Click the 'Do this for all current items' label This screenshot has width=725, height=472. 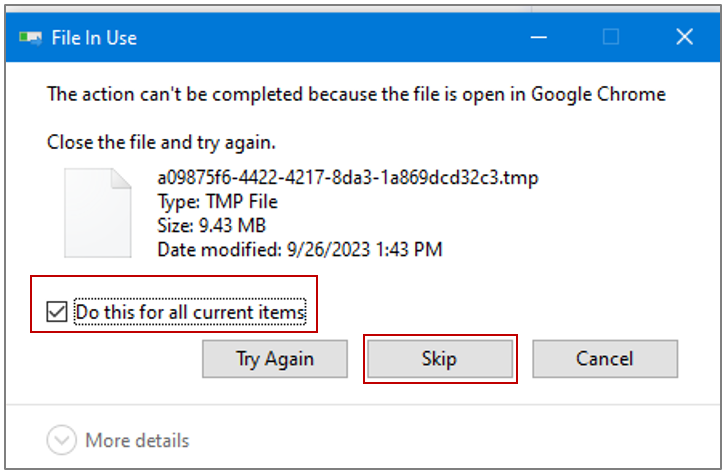pos(190,312)
